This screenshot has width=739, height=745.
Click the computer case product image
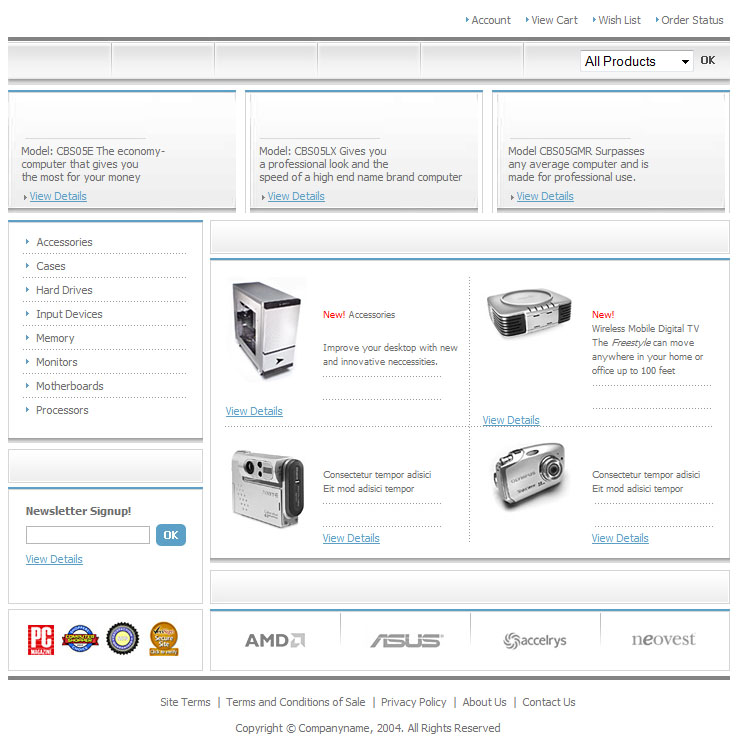[267, 328]
